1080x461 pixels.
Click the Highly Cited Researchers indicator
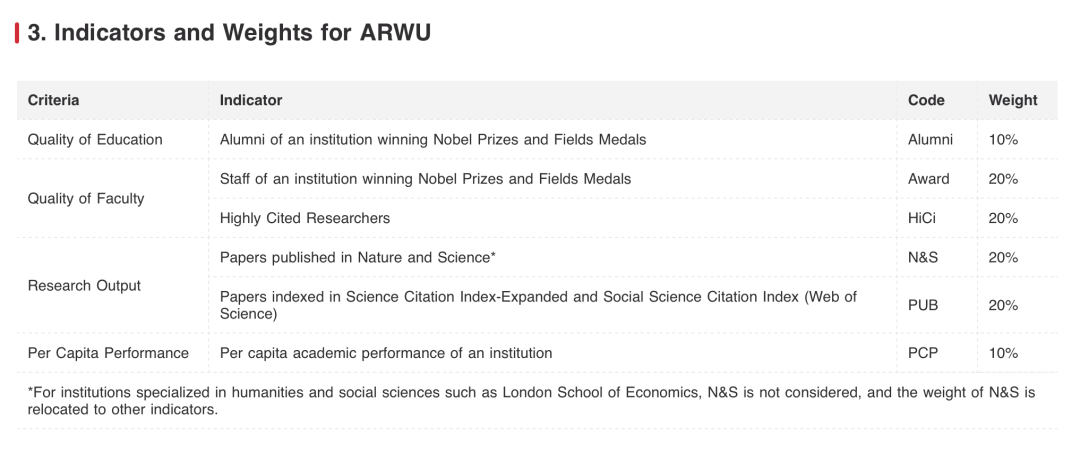point(304,218)
